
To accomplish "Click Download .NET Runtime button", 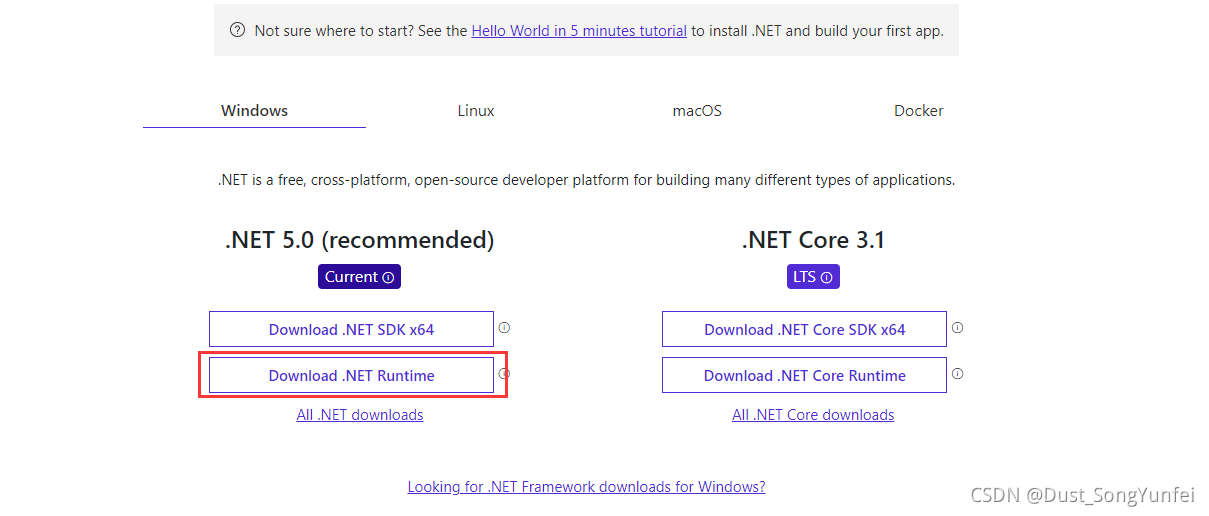I will [351, 375].
